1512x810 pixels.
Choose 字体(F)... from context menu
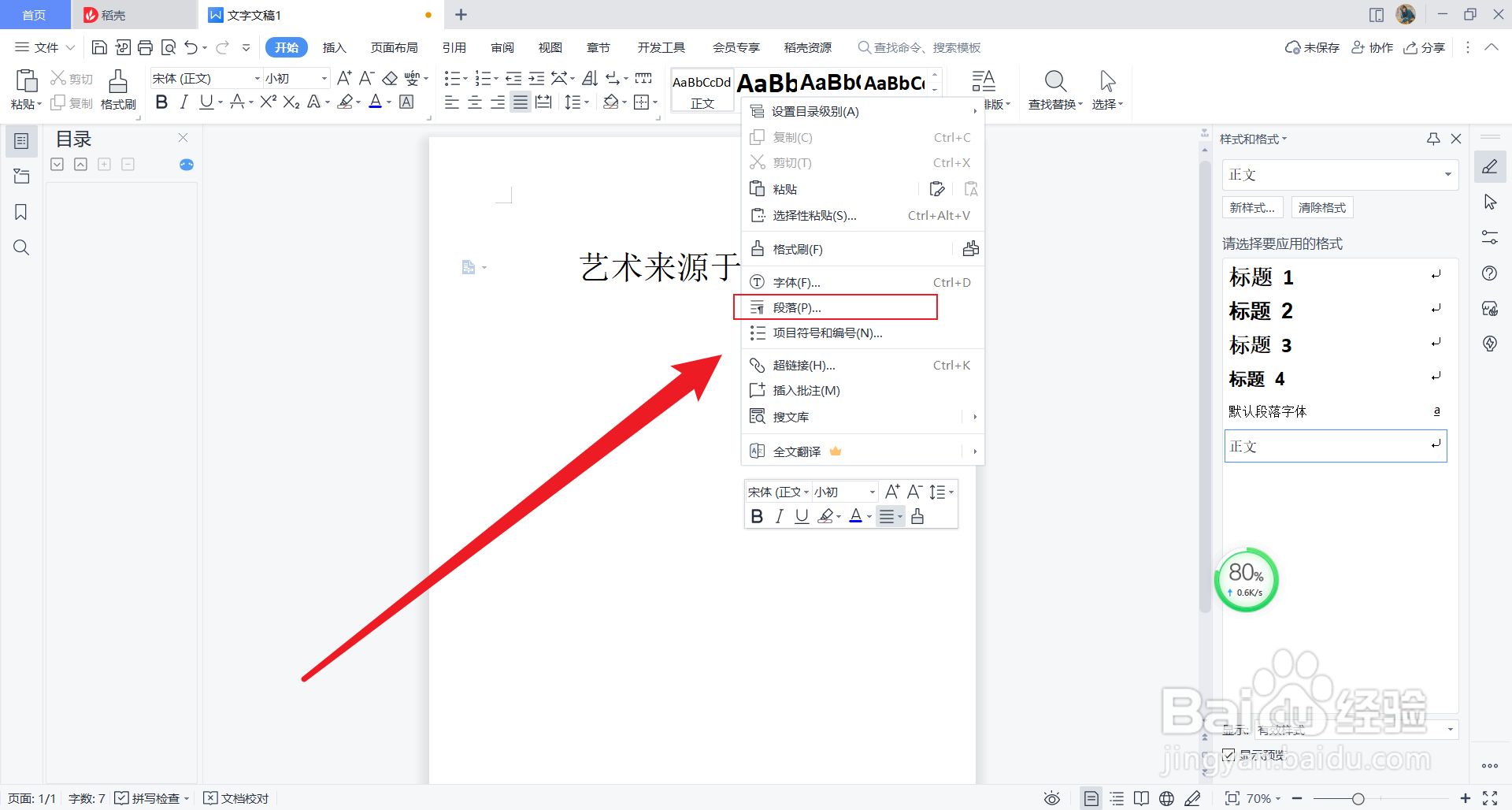pyautogui.click(x=862, y=282)
